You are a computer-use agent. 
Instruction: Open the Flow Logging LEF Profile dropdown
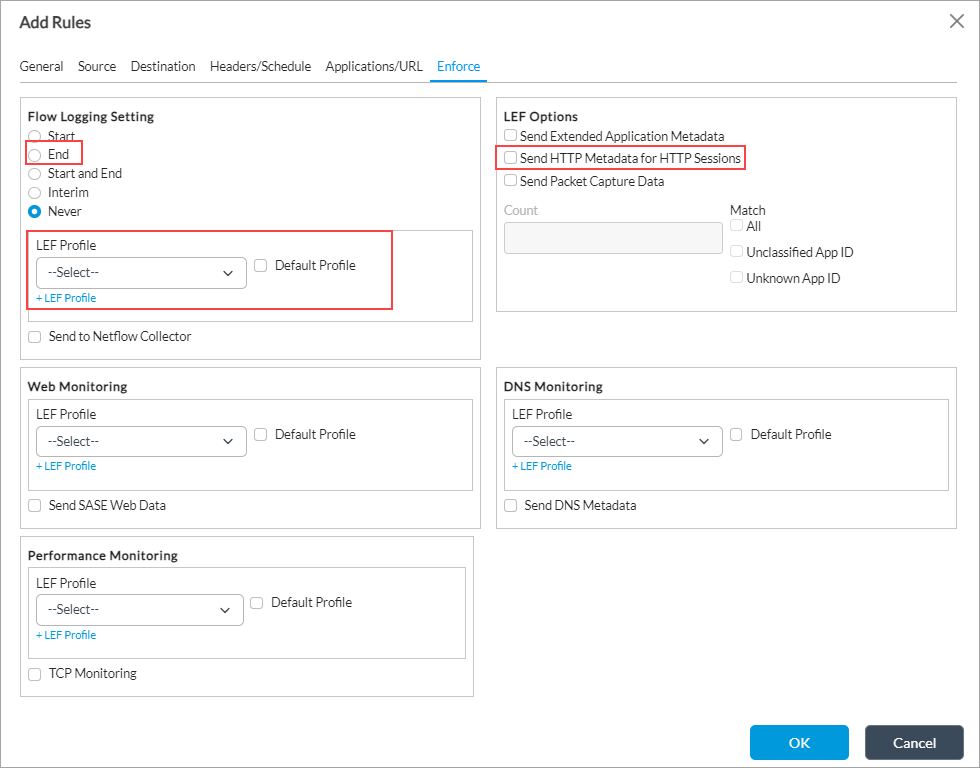pos(141,273)
